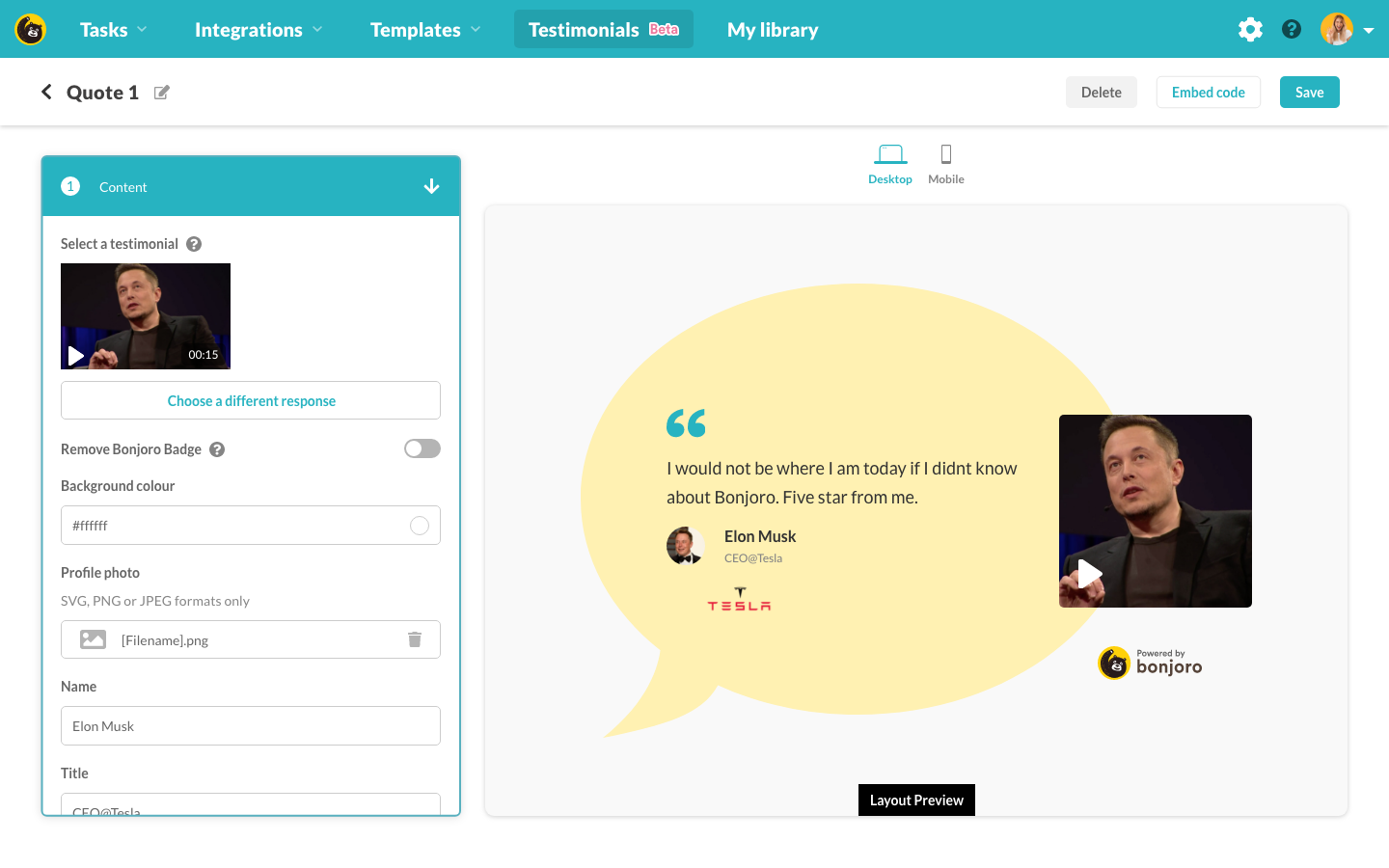Click the Title input field
The height and width of the screenshot is (868, 1389).
coord(251,804)
